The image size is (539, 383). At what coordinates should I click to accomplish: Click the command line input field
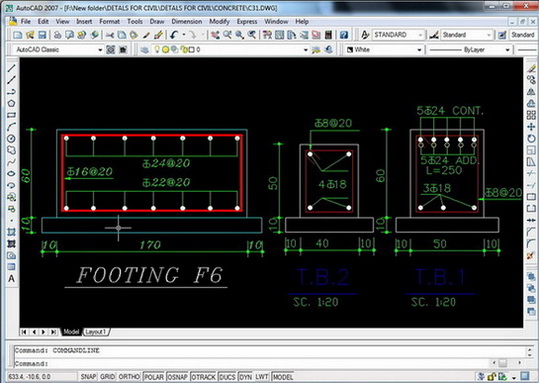pyautogui.click(x=253, y=363)
